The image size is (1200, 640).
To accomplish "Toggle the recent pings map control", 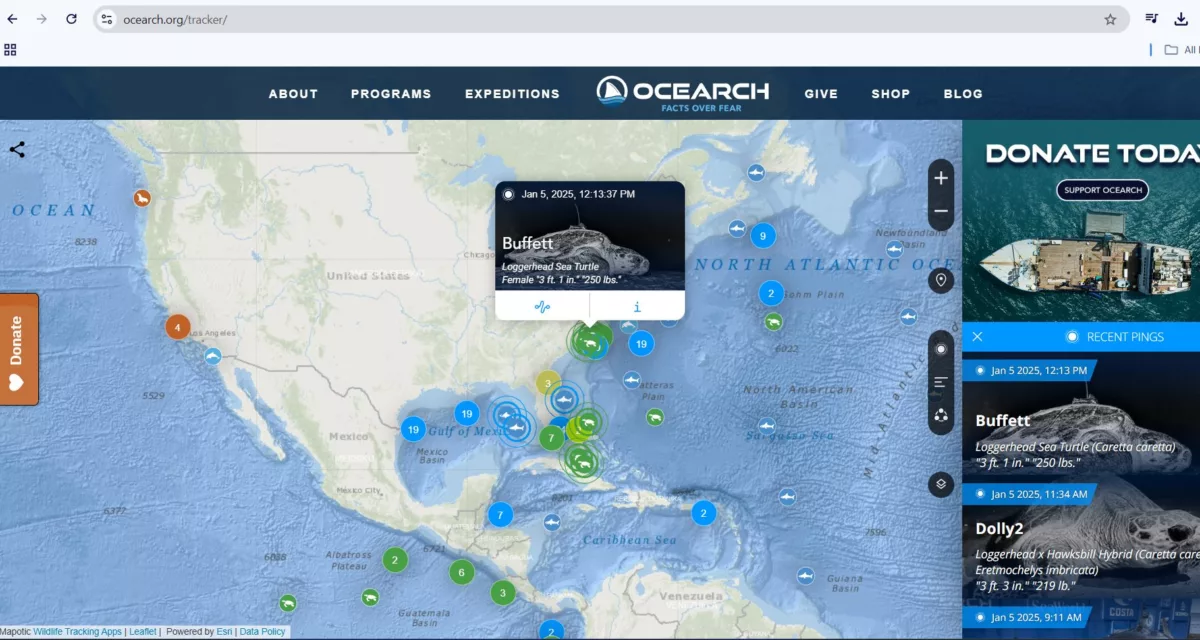I will pos(941,349).
